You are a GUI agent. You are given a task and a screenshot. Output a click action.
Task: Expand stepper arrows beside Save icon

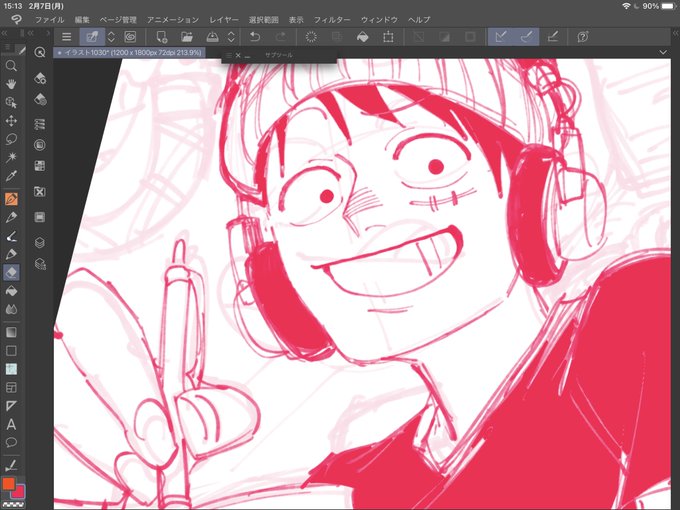pos(232,37)
